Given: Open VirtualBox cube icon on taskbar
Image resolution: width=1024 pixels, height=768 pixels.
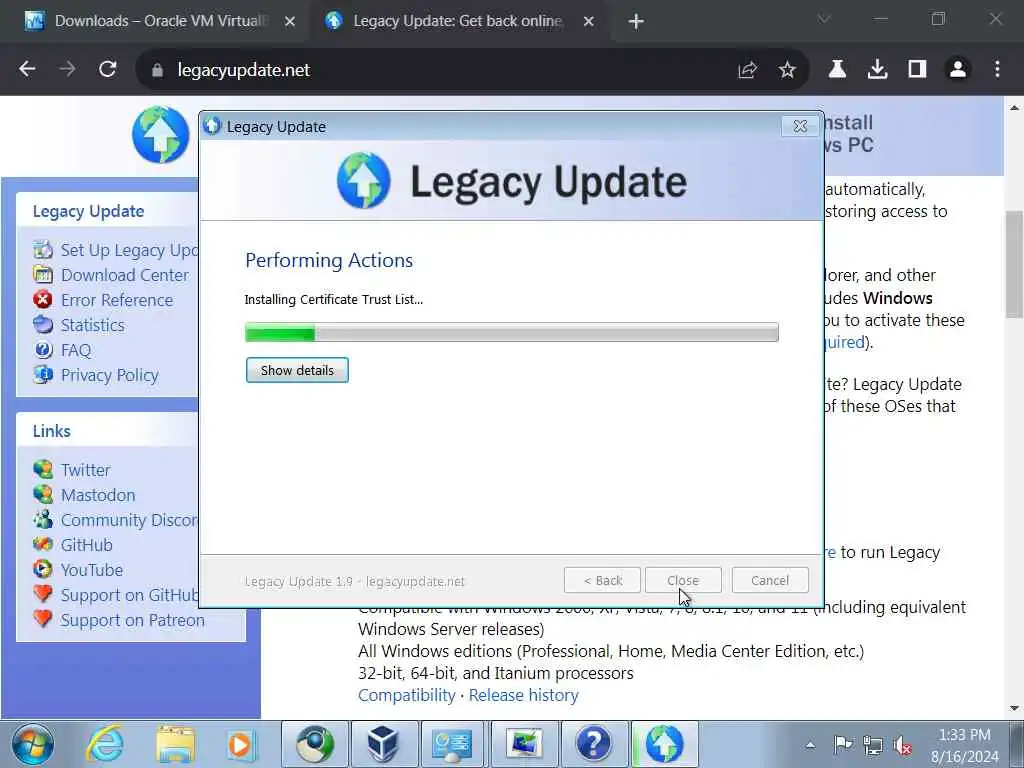Looking at the screenshot, I should (x=383, y=744).
